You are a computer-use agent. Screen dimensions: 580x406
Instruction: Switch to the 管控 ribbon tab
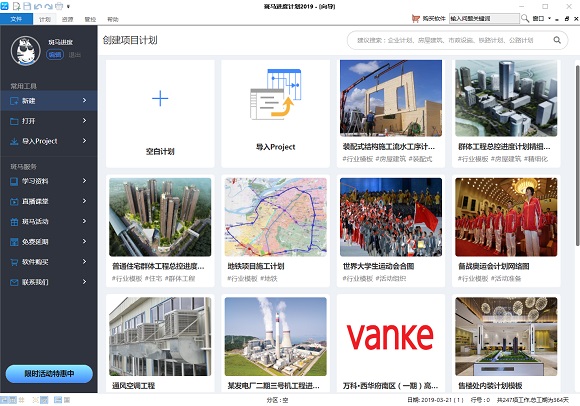coord(90,19)
